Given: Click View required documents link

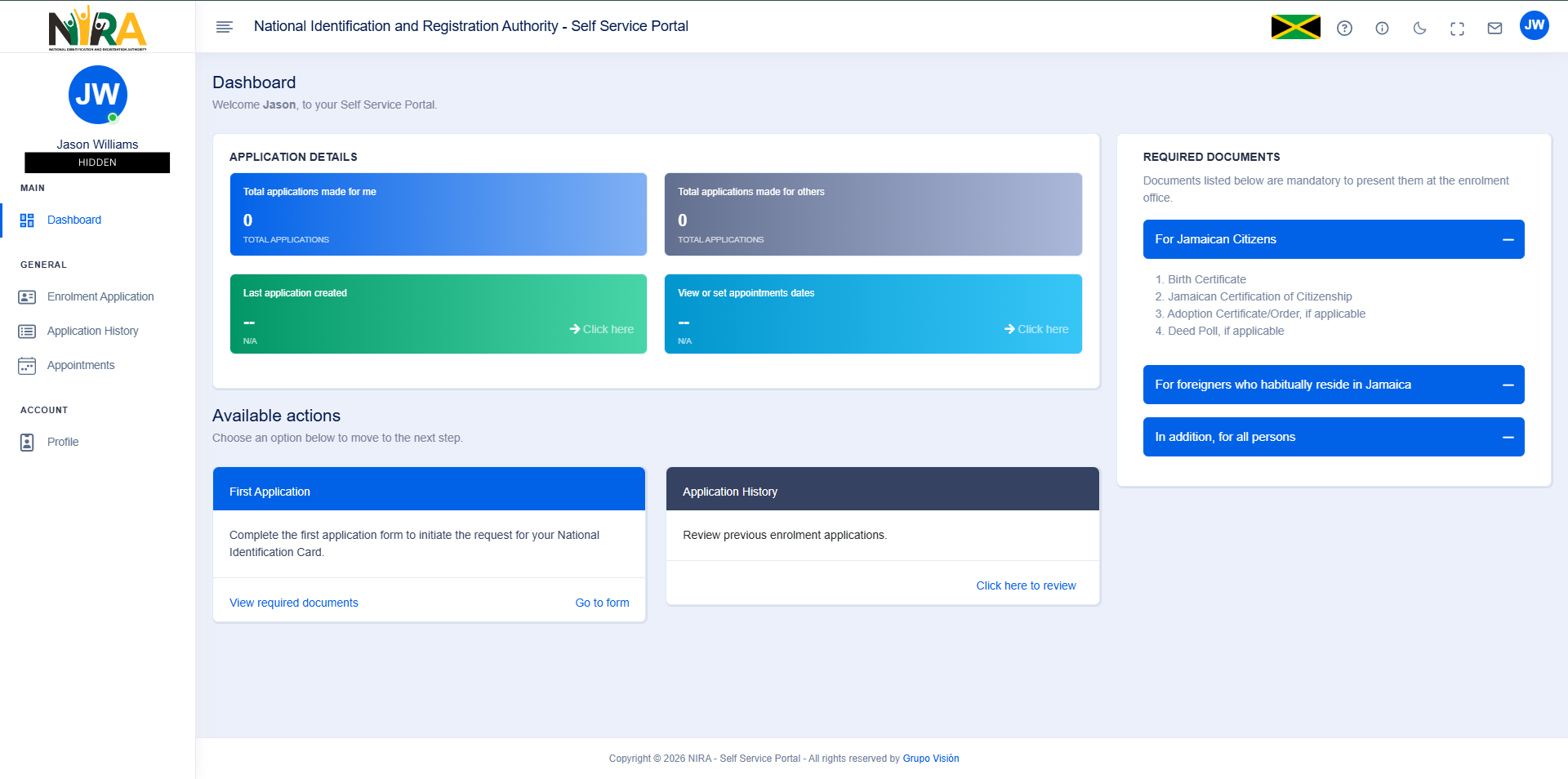Looking at the screenshot, I should coord(293,603).
